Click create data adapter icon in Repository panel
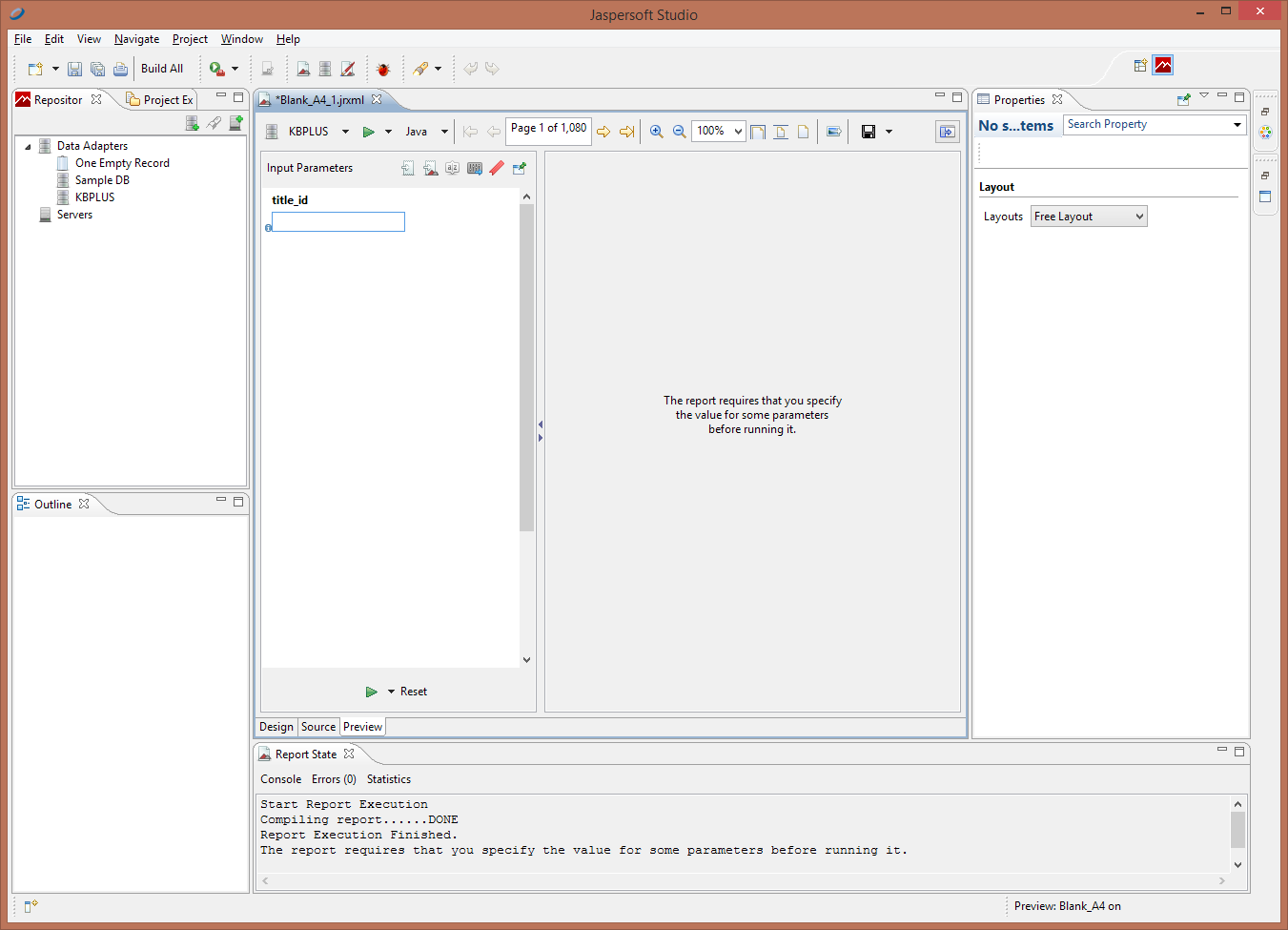 pyautogui.click(x=192, y=123)
